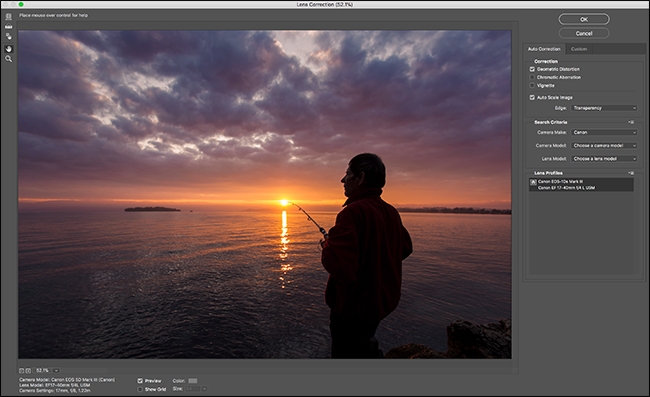
Task: Enable Chromatic Aberration correction
Action: (x=532, y=77)
